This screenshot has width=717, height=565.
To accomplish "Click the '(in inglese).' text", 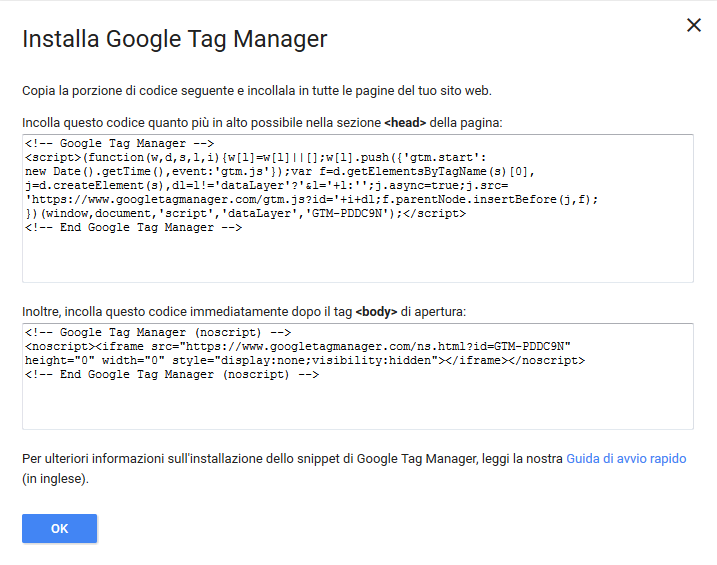I will click(x=55, y=479).
